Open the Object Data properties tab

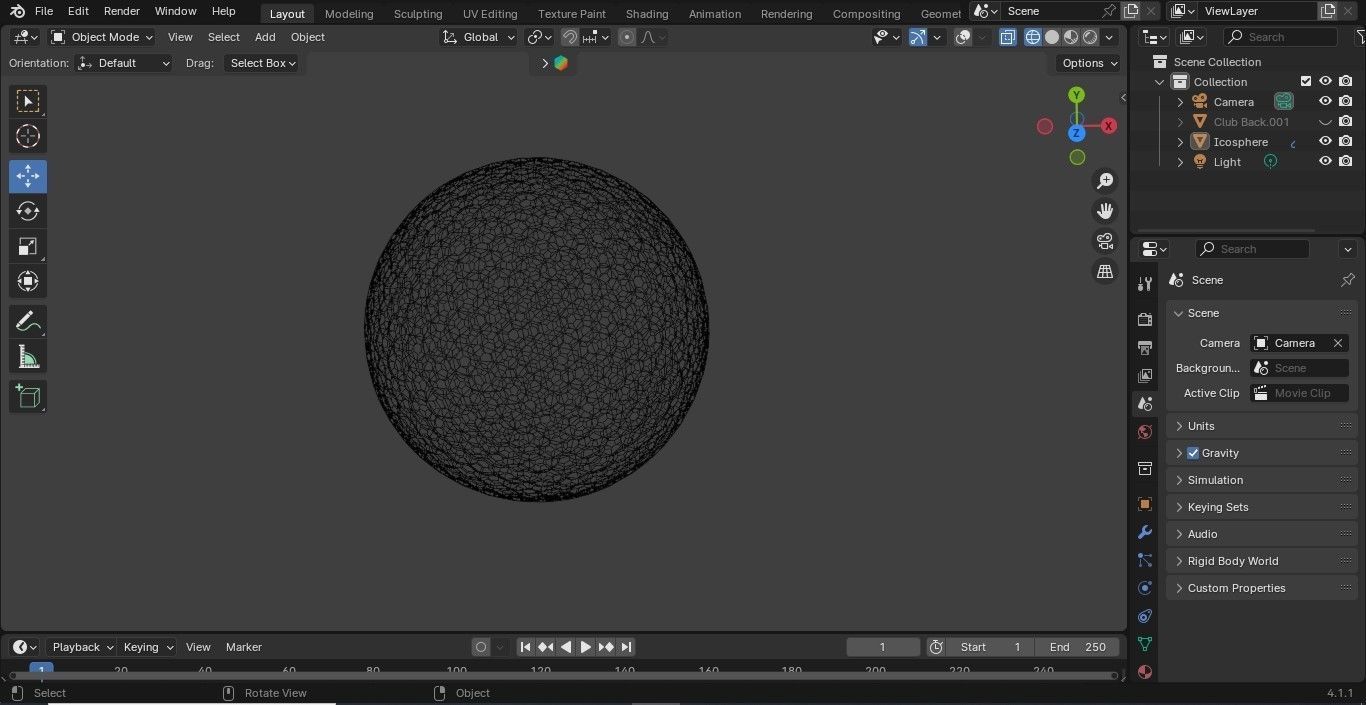coord(1145,644)
